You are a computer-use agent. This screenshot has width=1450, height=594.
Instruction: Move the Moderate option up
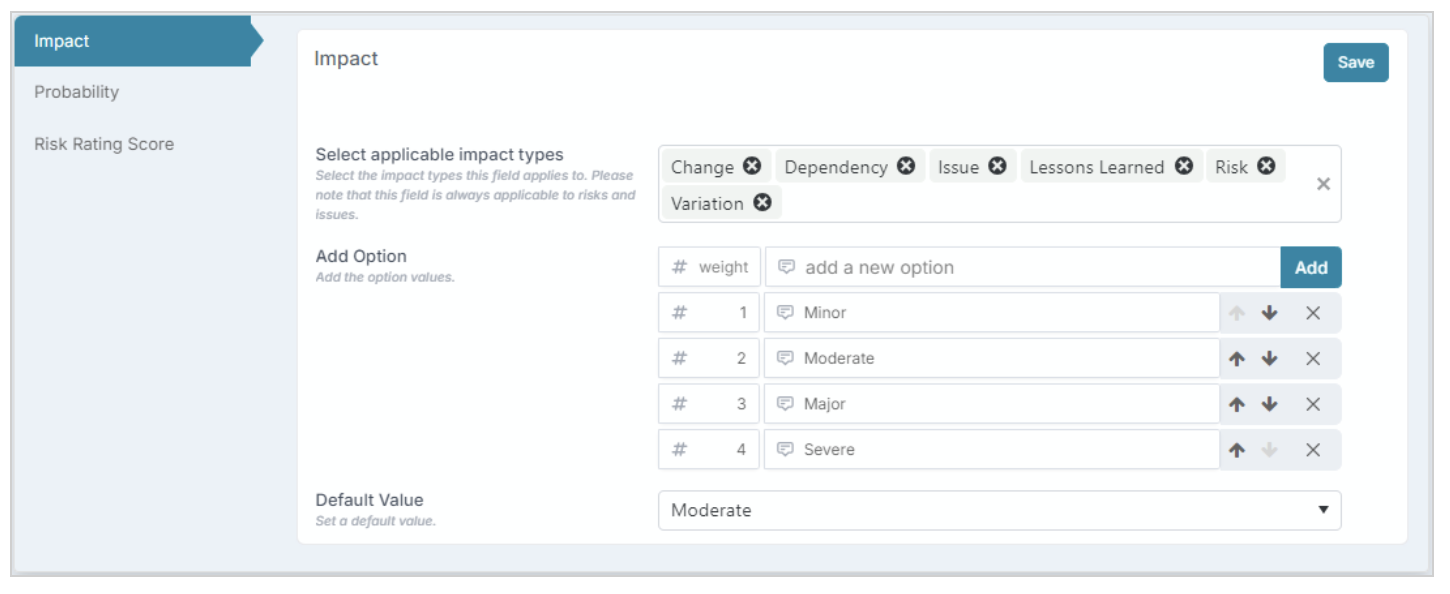coord(1237,359)
